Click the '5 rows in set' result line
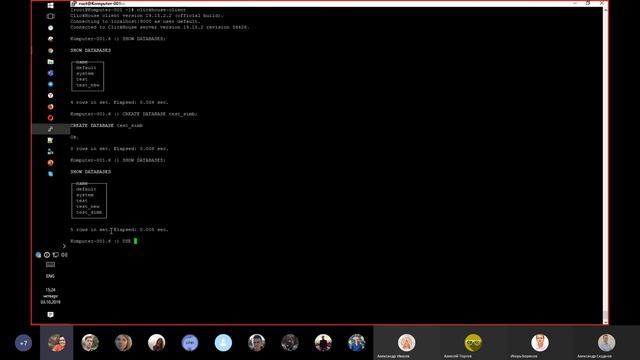The height and width of the screenshot is (360, 640). click(x=119, y=230)
